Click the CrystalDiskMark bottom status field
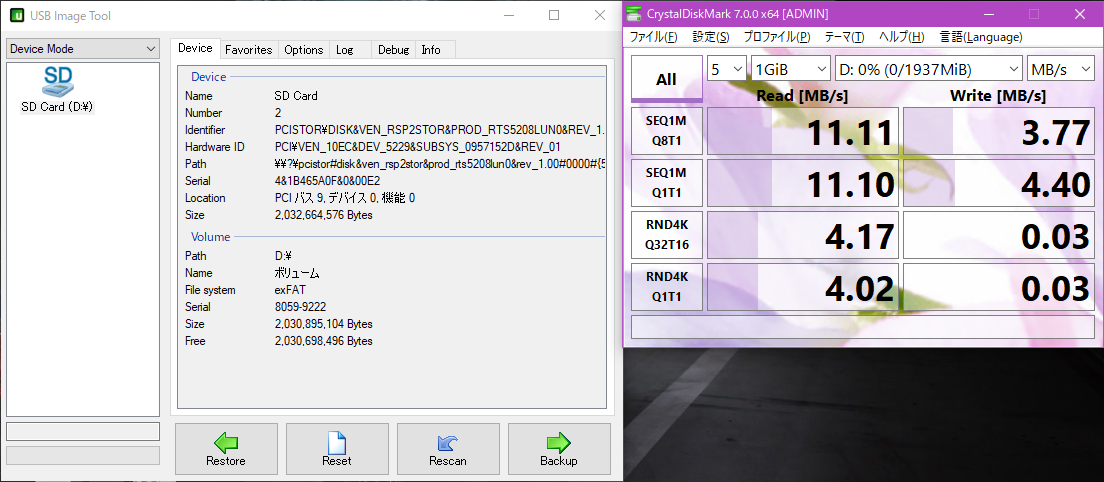This screenshot has width=1104, height=482. pos(863,327)
